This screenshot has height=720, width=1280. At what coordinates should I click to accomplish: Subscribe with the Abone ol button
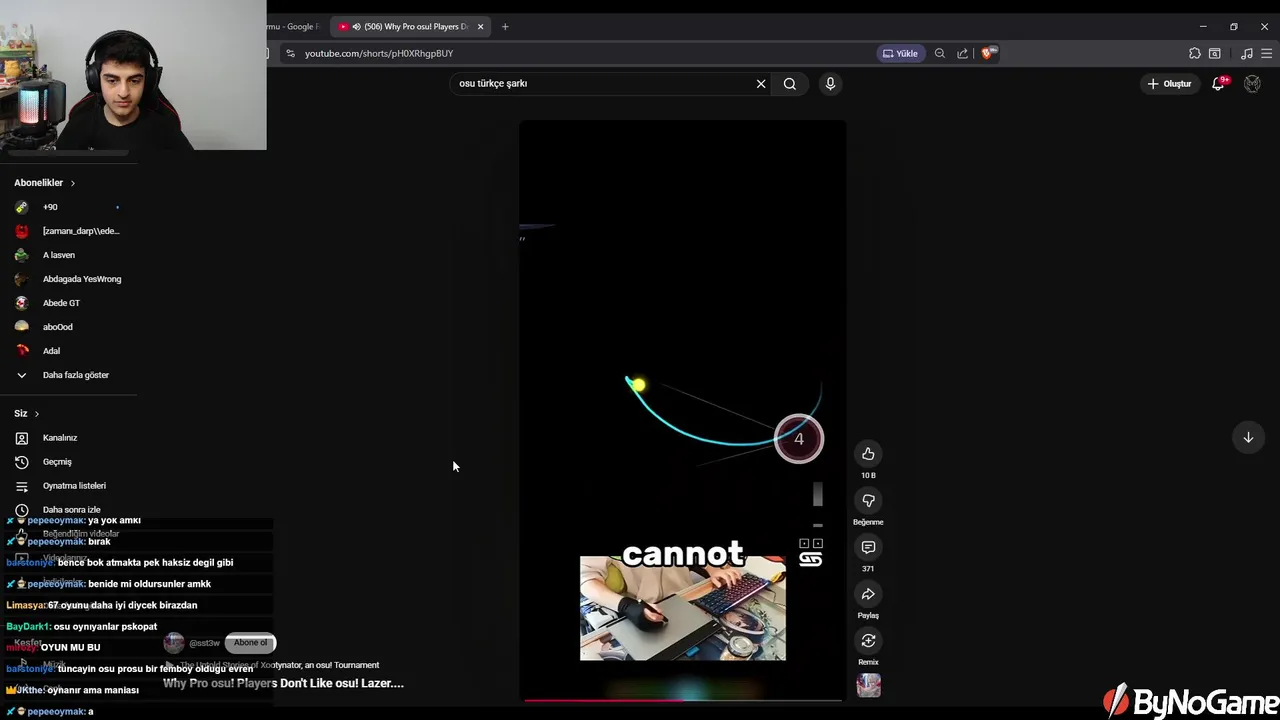click(250, 643)
